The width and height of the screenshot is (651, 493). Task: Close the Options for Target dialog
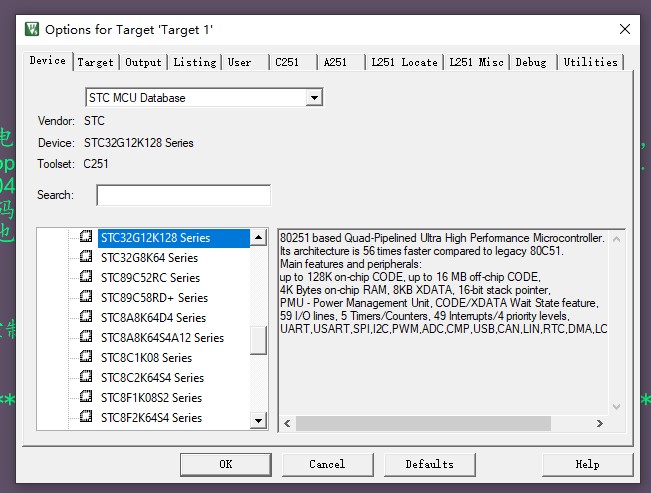tap(625, 29)
